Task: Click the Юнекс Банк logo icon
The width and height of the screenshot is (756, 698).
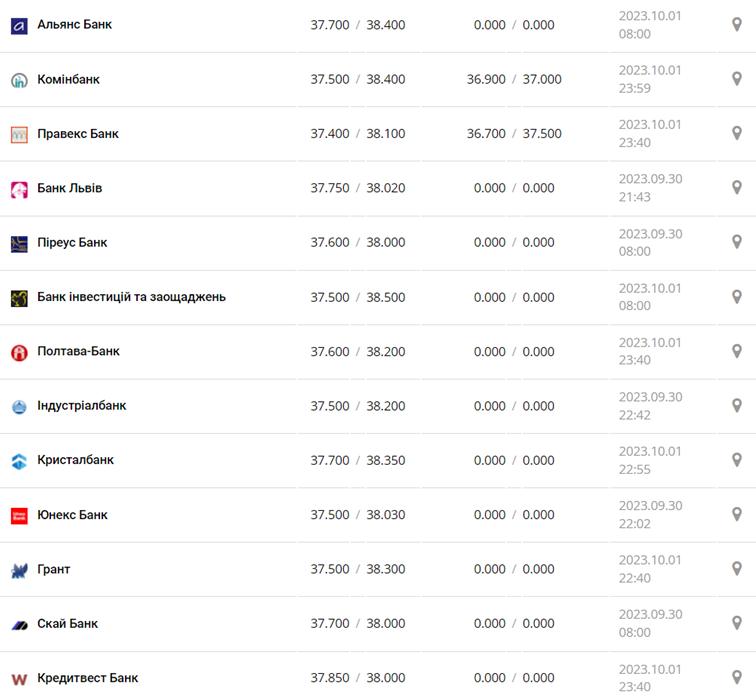Action: pyautogui.click(x=19, y=516)
